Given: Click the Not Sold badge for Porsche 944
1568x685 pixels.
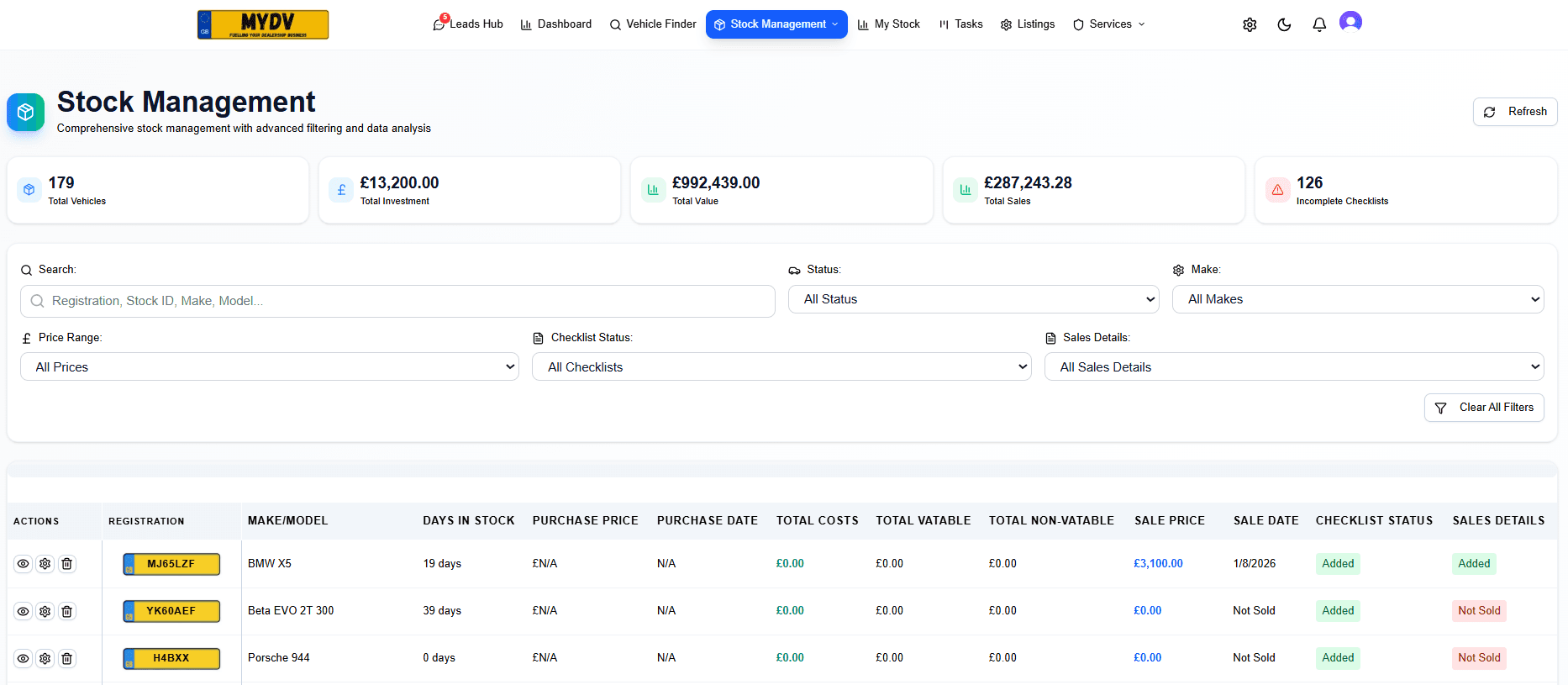Looking at the screenshot, I should [1479, 658].
